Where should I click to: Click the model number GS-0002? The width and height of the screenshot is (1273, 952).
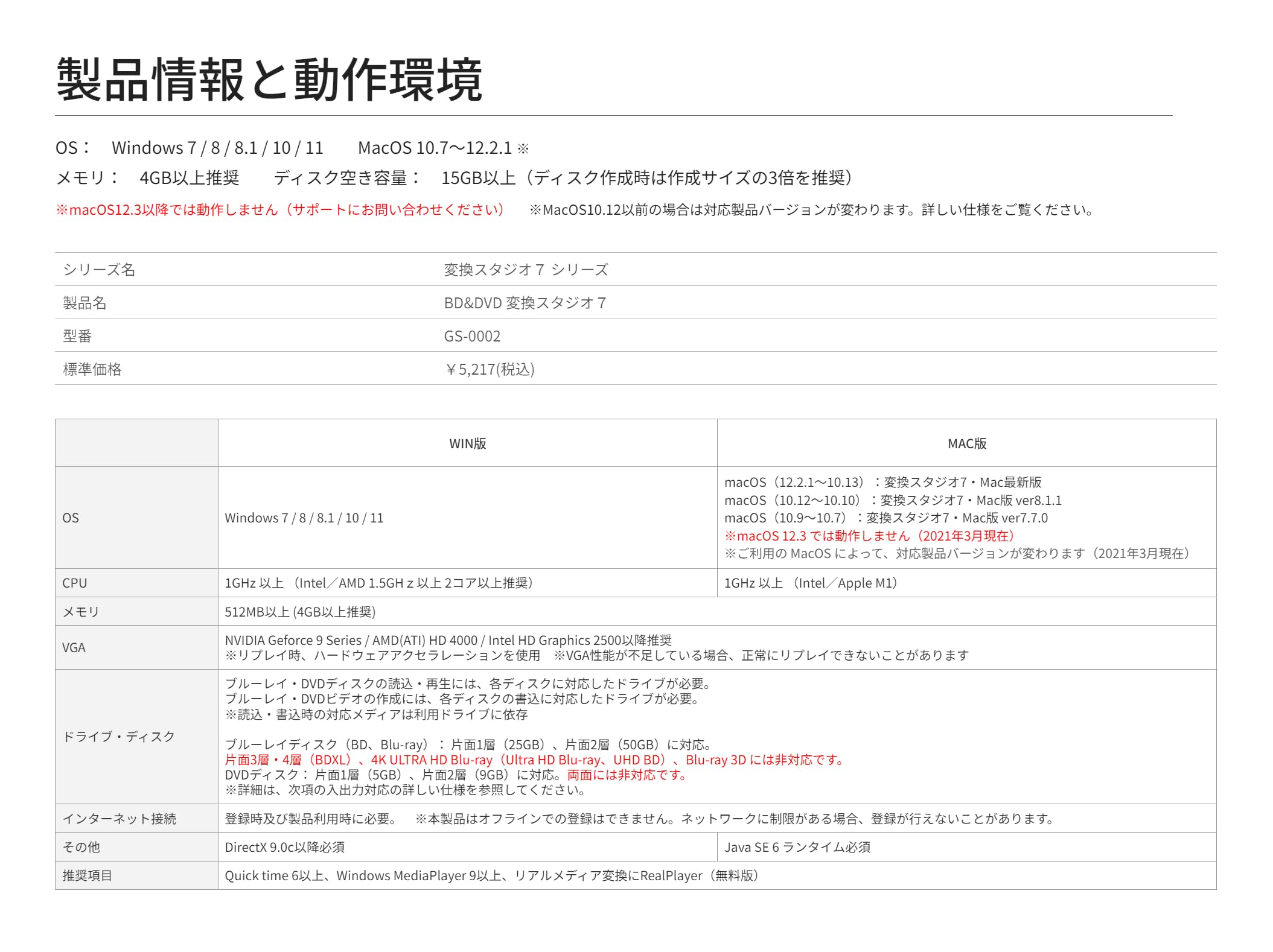click(x=472, y=336)
